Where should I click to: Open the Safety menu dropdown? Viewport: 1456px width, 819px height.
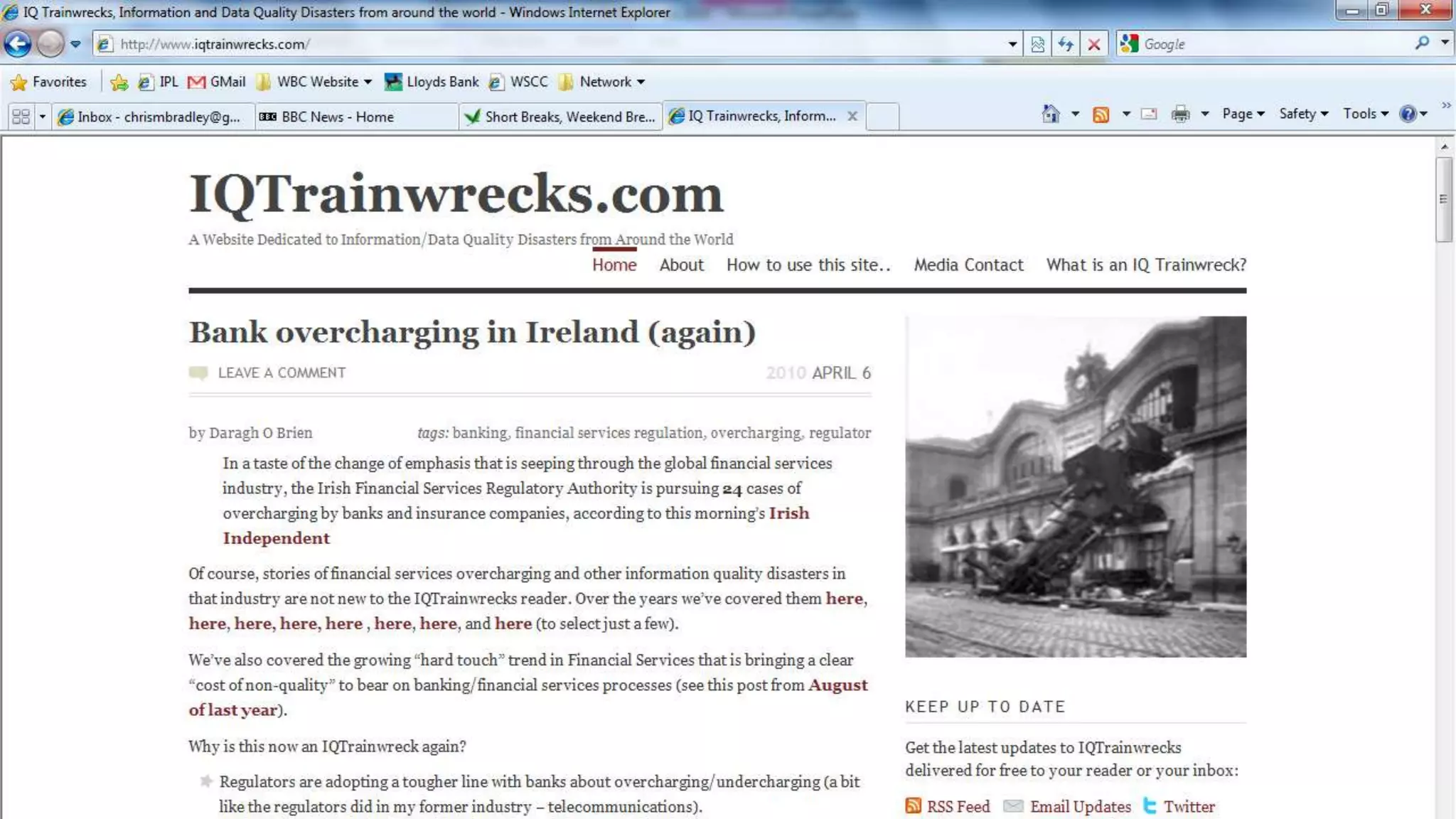click(1303, 114)
